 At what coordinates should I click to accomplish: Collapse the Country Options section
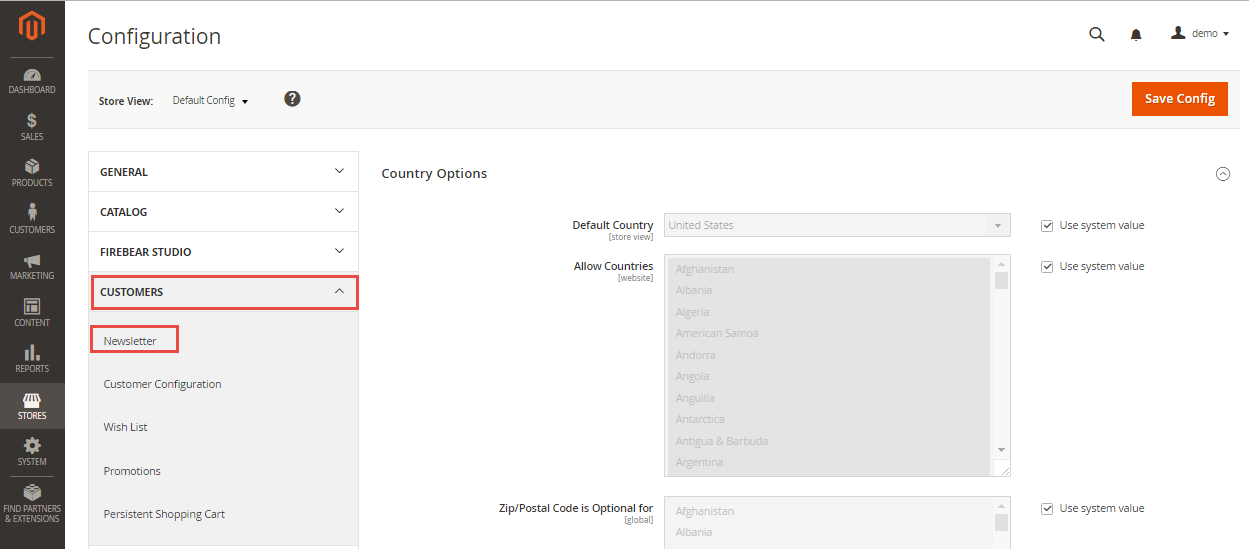pos(1222,174)
